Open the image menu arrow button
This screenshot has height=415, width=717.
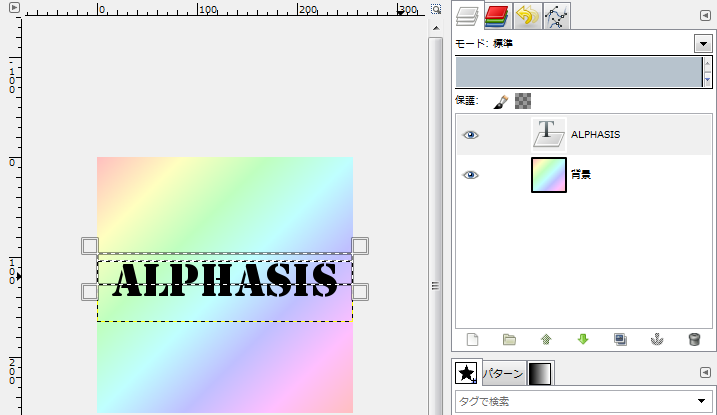pyautogui.click(x=15, y=7)
